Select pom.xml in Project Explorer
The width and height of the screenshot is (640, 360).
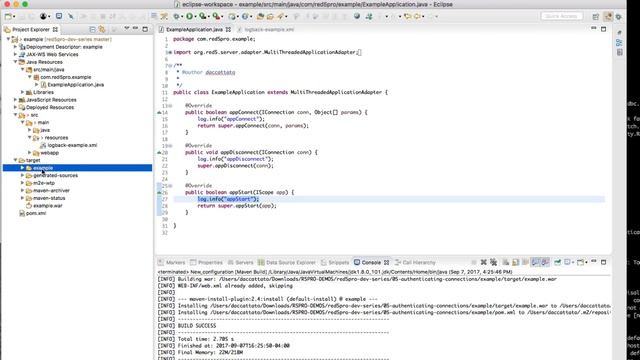tap(36, 213)
